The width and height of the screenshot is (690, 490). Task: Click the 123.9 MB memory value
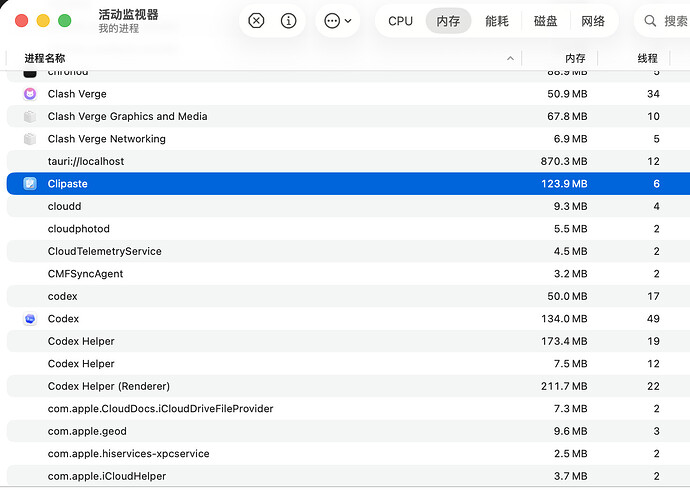click(x=564, y=184)
